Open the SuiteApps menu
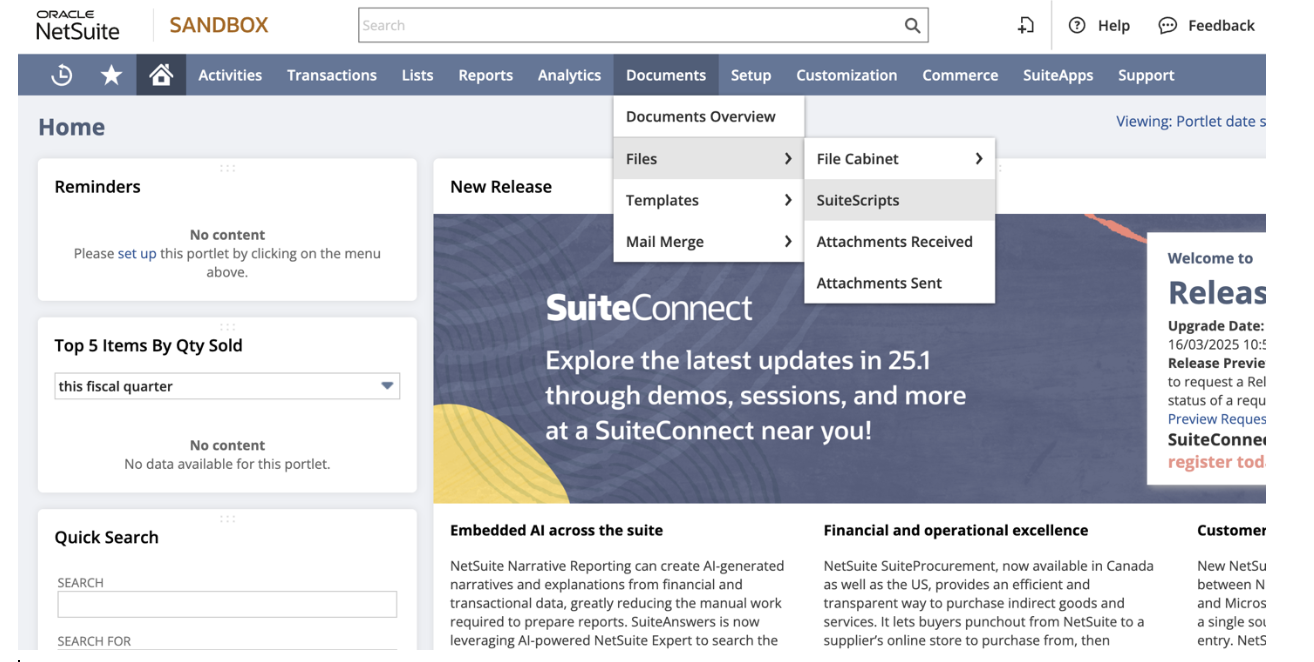Image resolution: width=1314 pixels, height=662 pixels. (x=1058, y=75)
